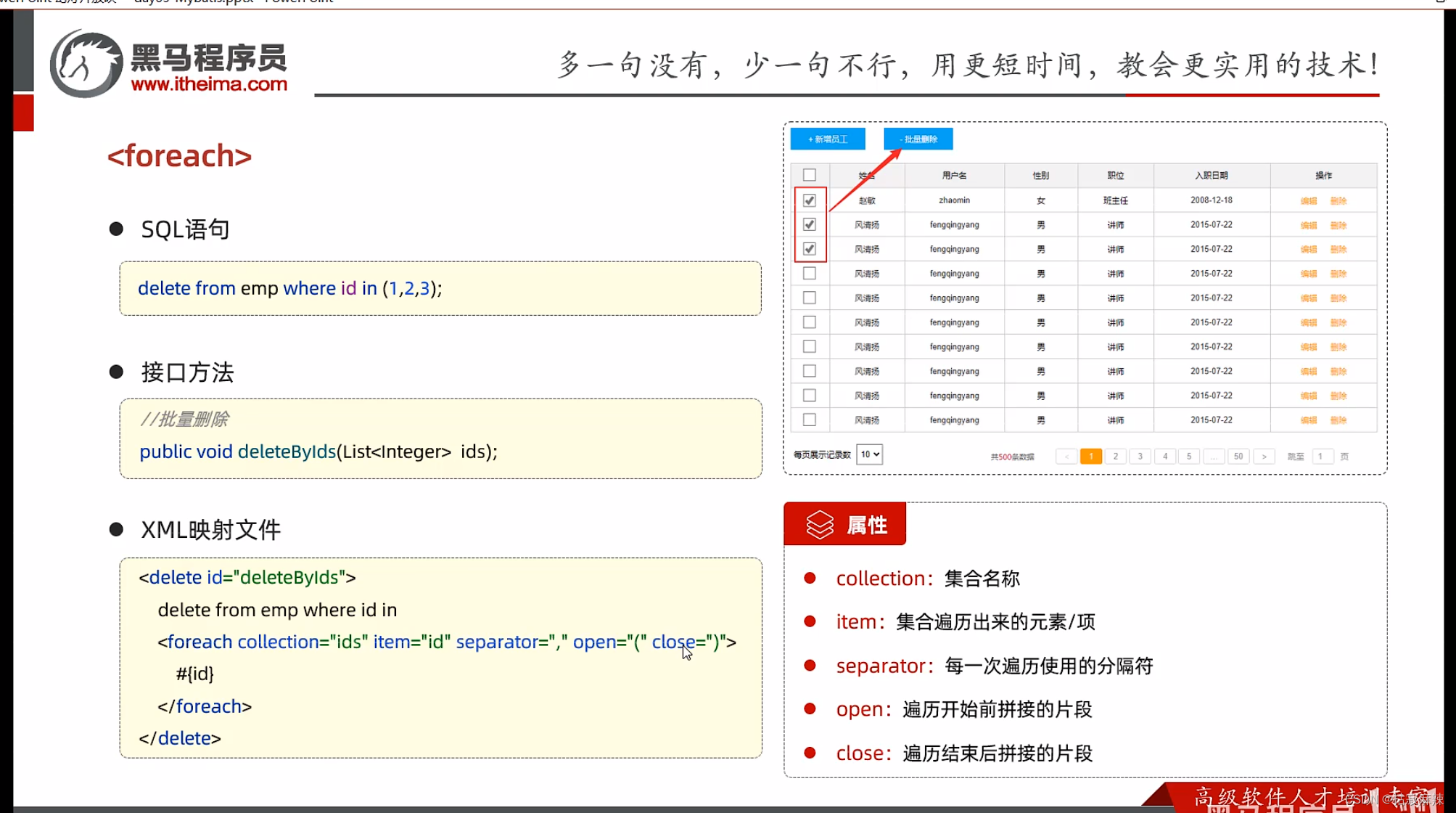Jump to page 50 in pagination

click(x=1238, y=457)
